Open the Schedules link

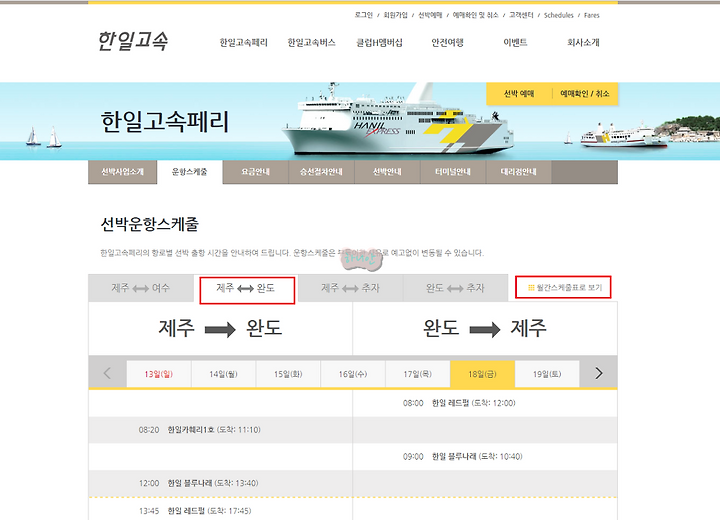point(558,15)
